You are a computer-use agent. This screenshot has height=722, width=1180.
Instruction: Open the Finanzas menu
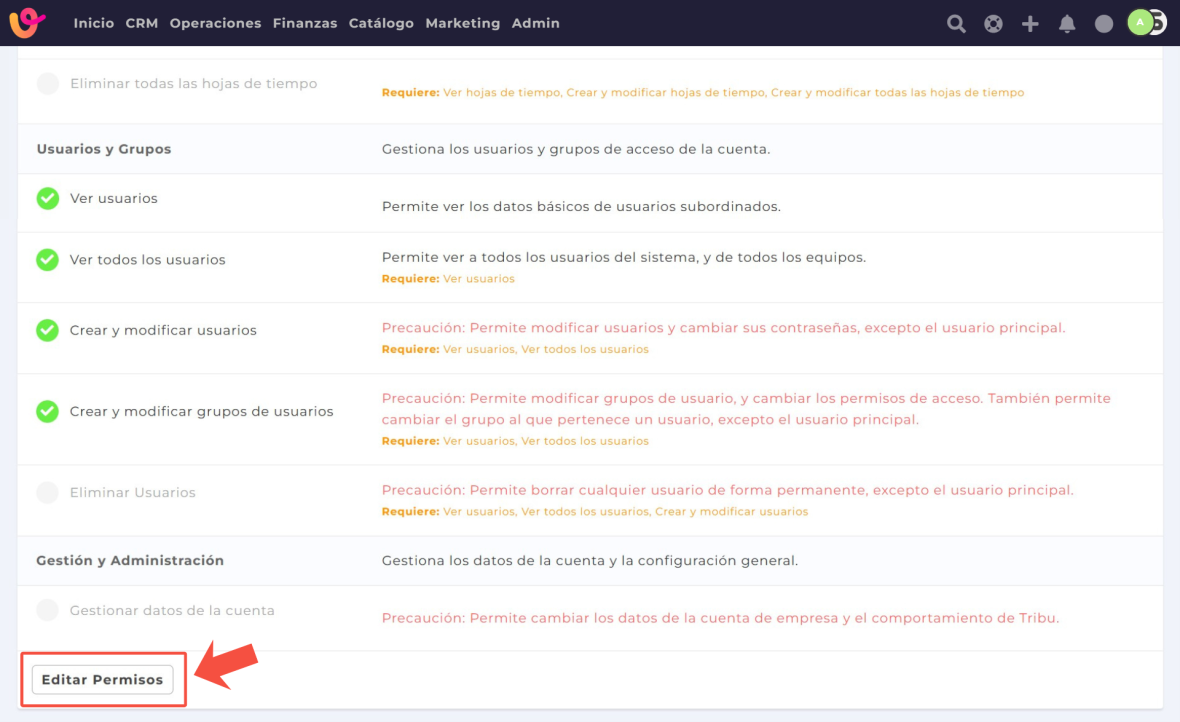tap(305, 23)
